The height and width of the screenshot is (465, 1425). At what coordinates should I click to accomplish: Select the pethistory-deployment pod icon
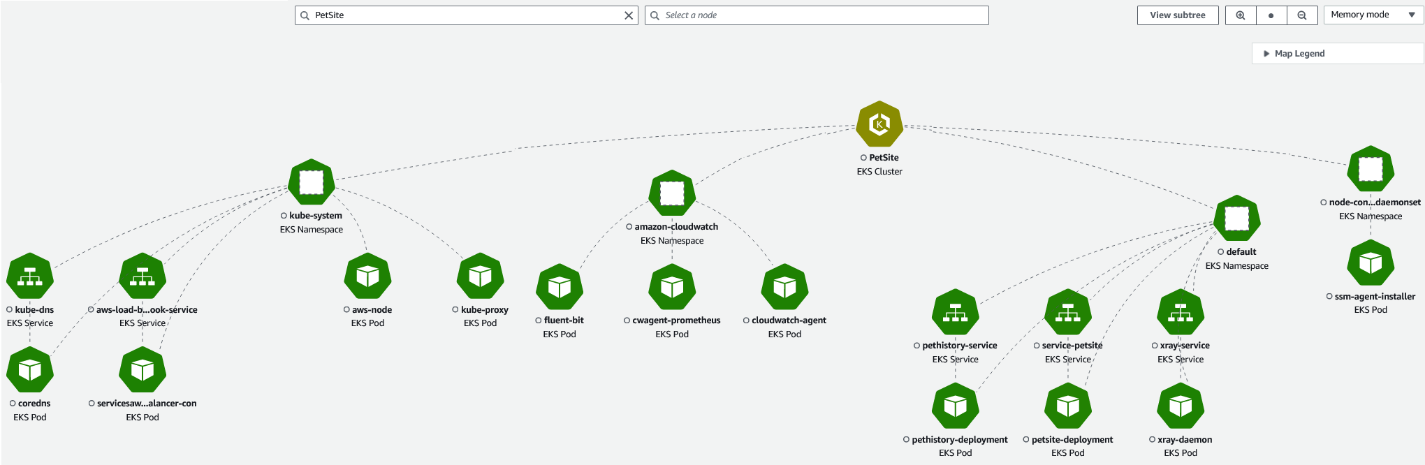[x=955, y=407]
